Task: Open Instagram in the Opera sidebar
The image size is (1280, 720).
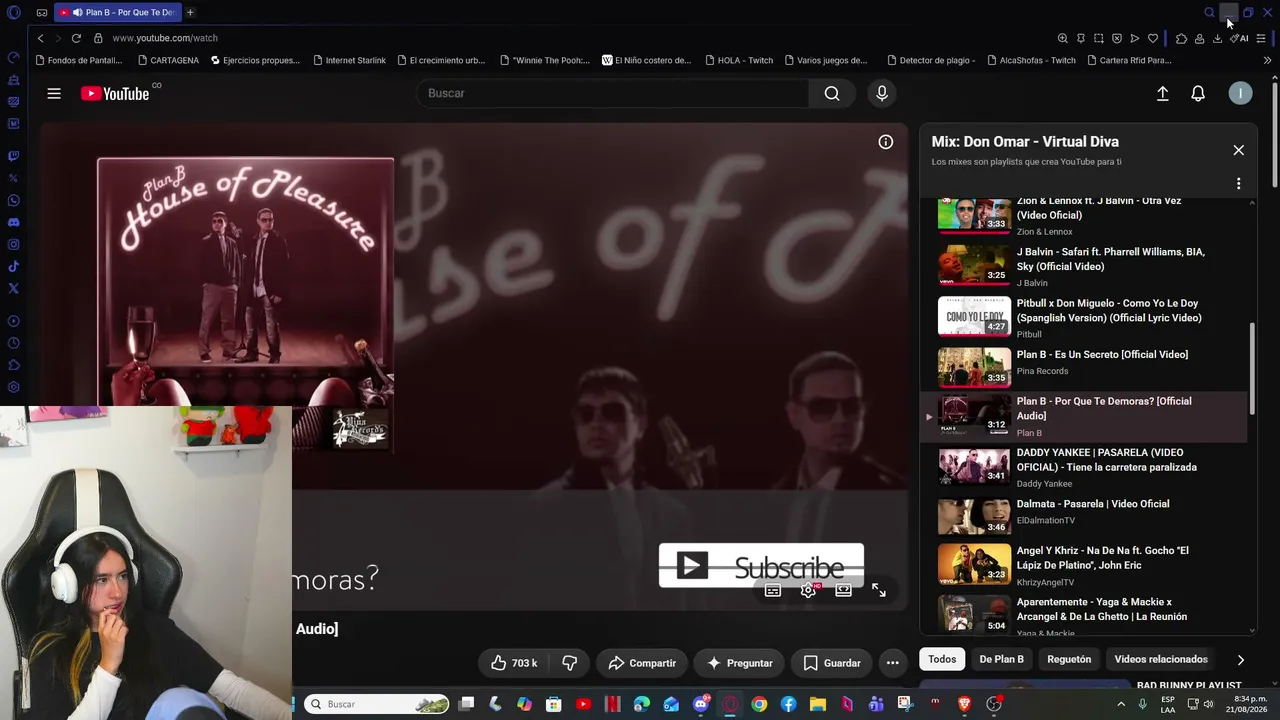Action: (13, 244)
